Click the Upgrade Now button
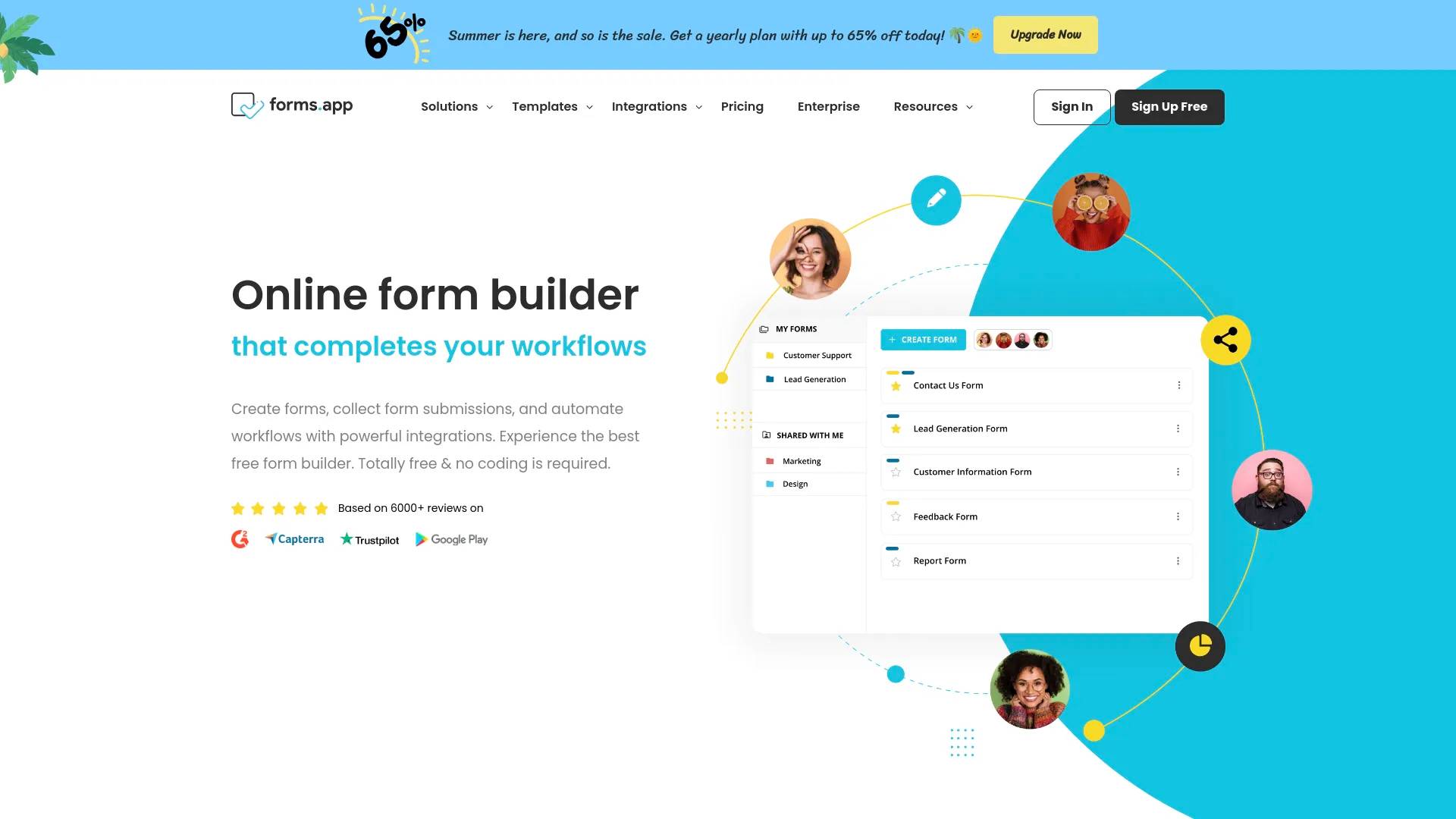The height and width of the screenshot is (819, 1456). (1045, 35)
